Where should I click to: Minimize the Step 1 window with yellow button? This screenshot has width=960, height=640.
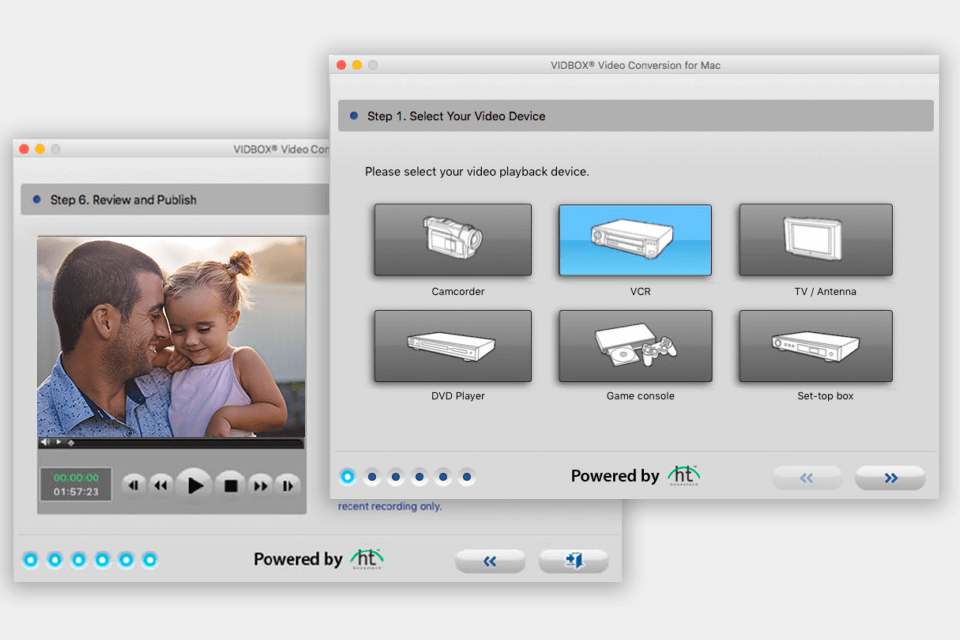coord(357,65)
